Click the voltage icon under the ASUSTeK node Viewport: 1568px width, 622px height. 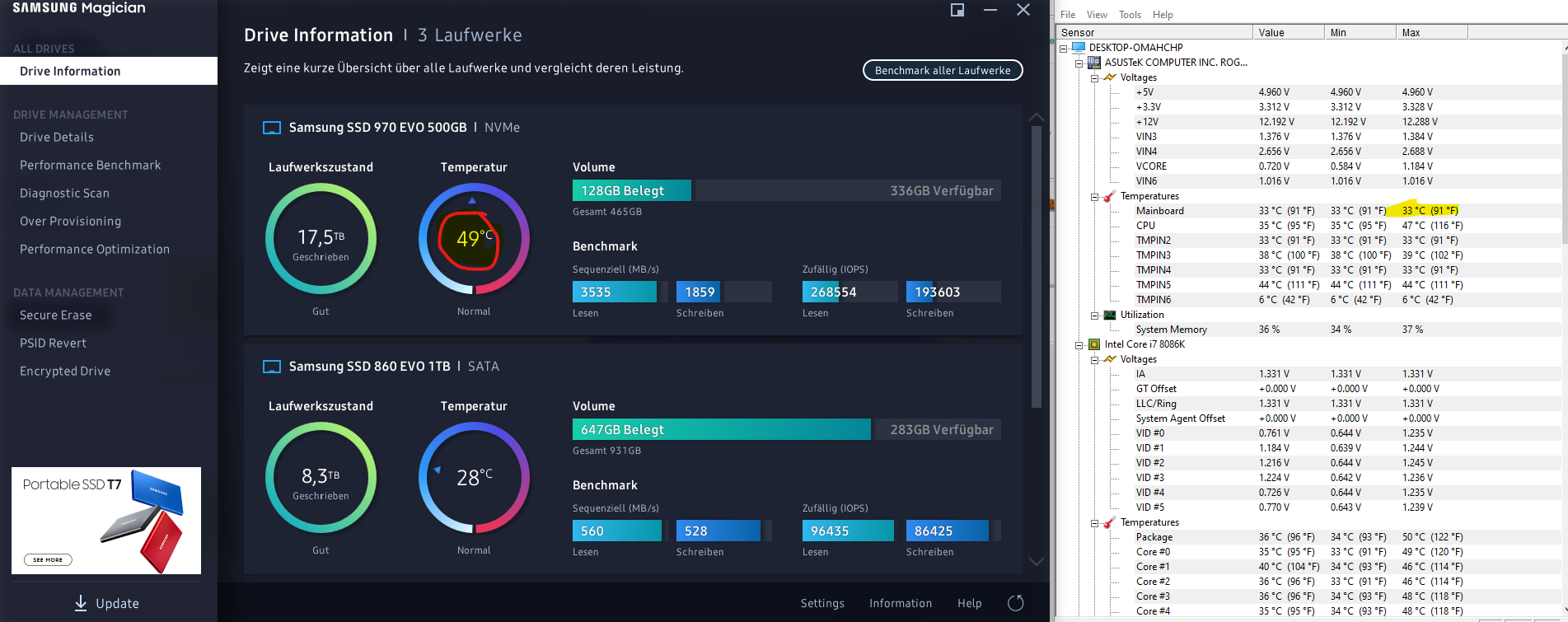tap(1110, 77)
